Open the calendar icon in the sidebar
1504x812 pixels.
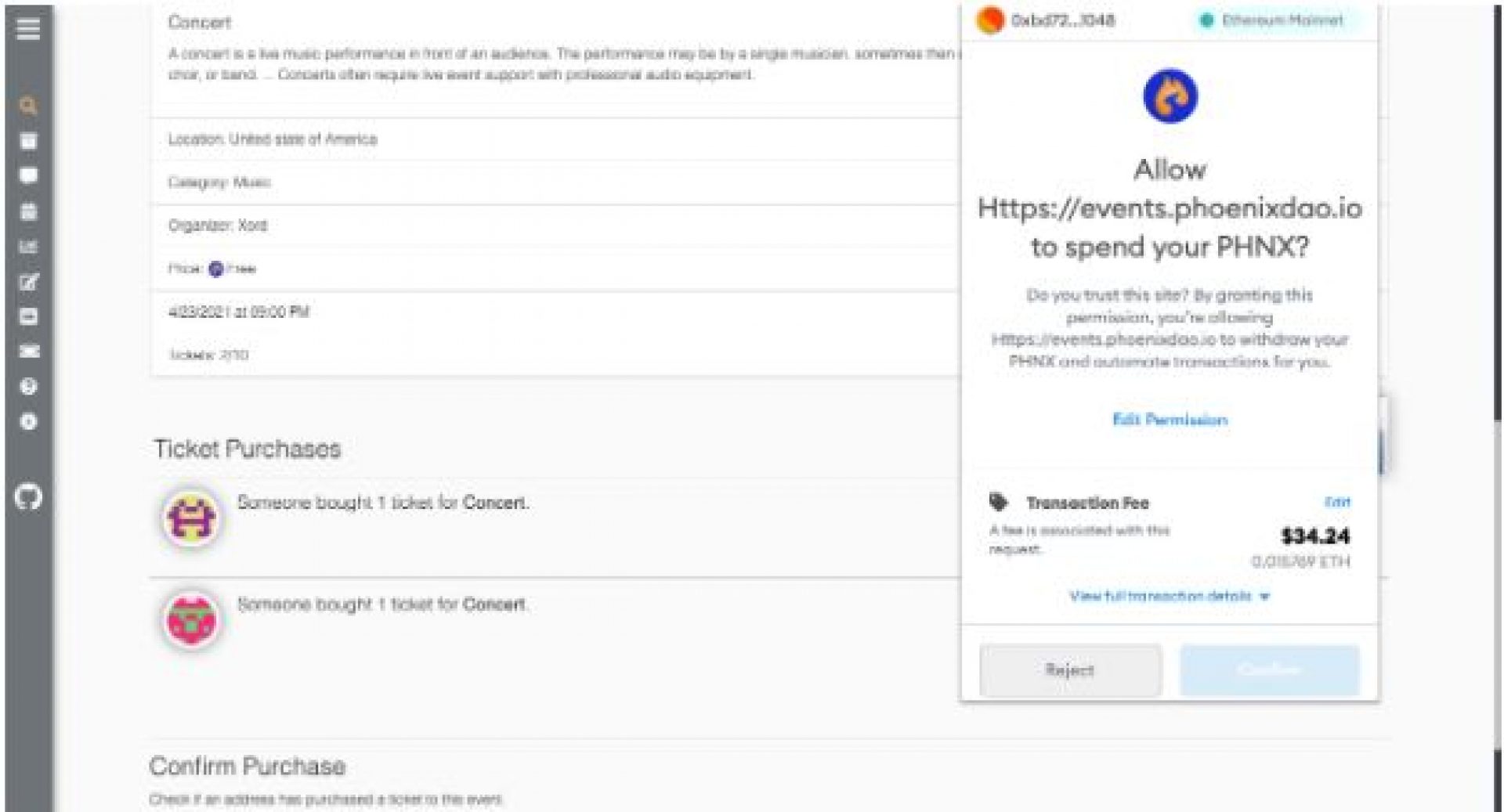28,211
